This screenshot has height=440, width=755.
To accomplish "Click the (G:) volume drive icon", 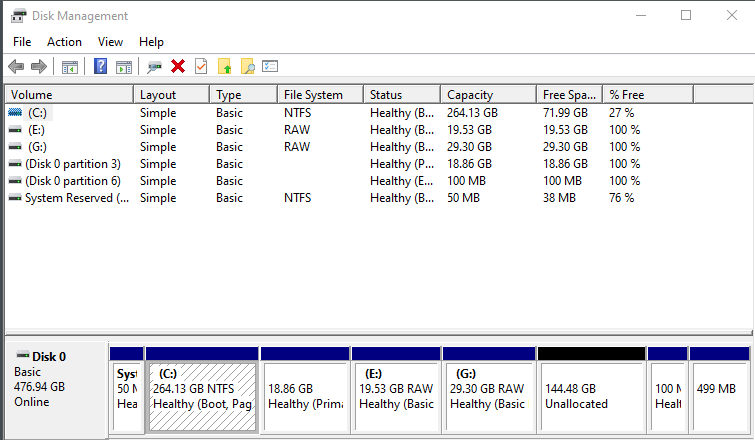I will pyautogui.click(x=15, y=146).
